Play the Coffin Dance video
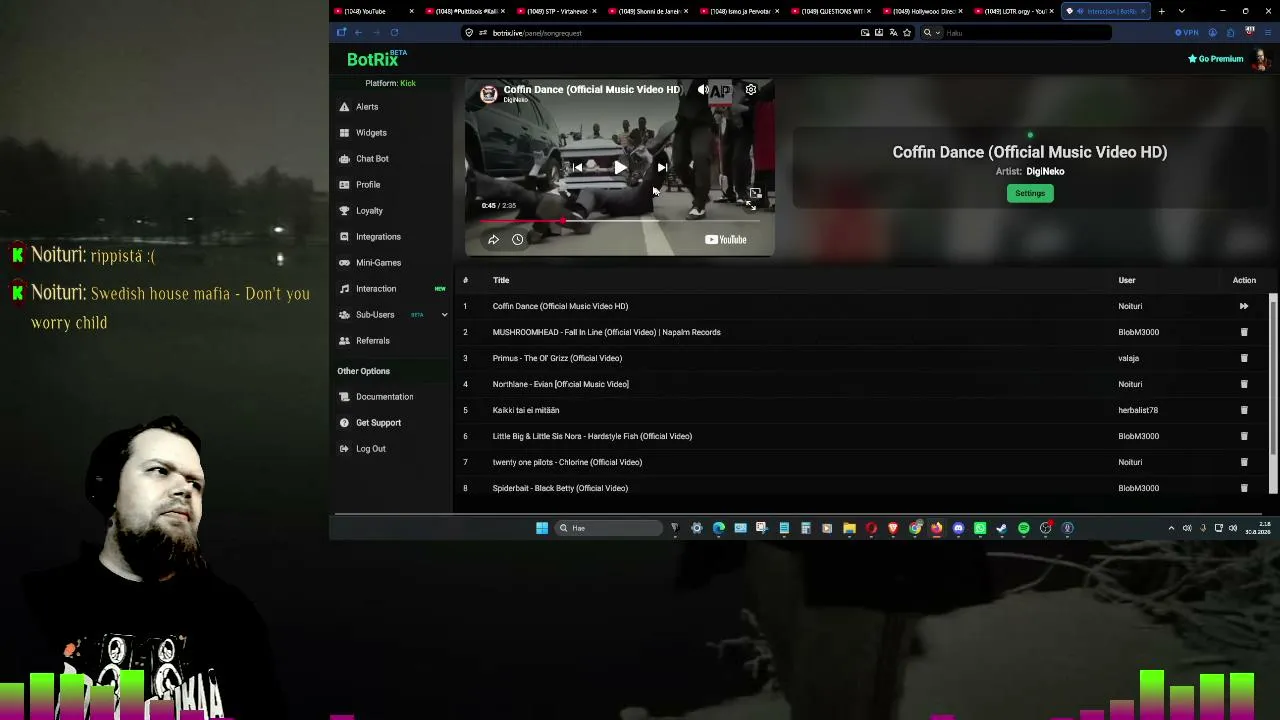1280x720 pixels. [620, 168]
